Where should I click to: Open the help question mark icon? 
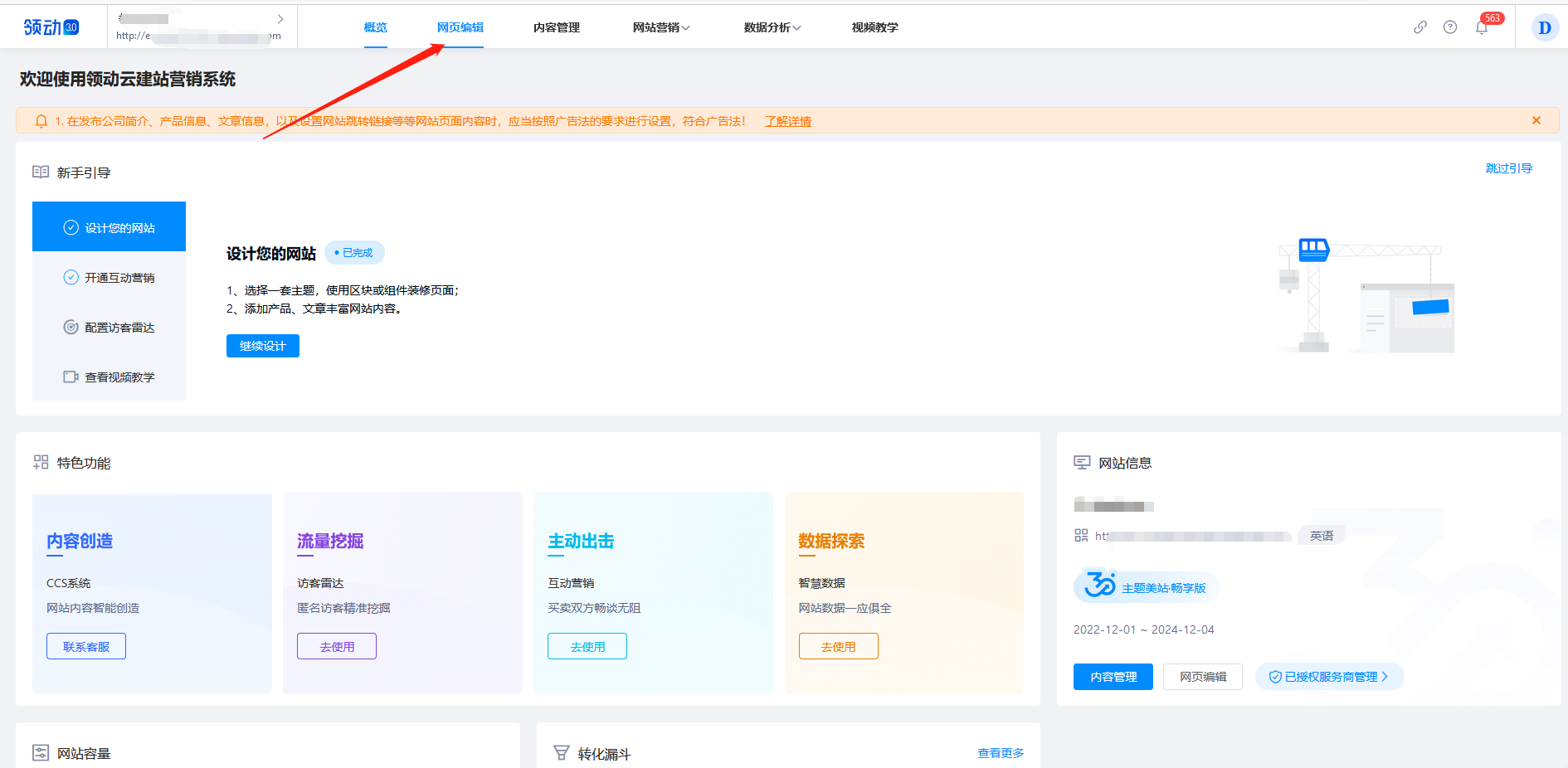(x=1450, y=27)
